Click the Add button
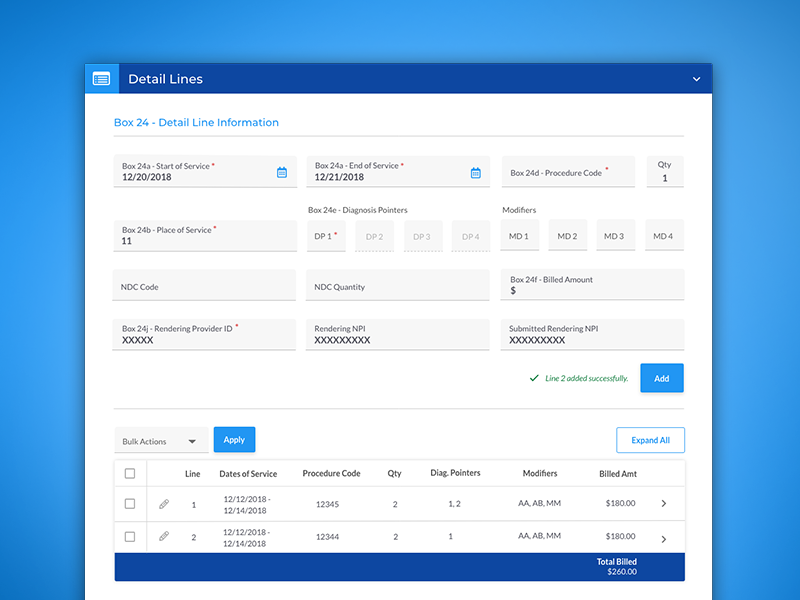This screenshot has width=800, height=600. (x=661, y=378)
